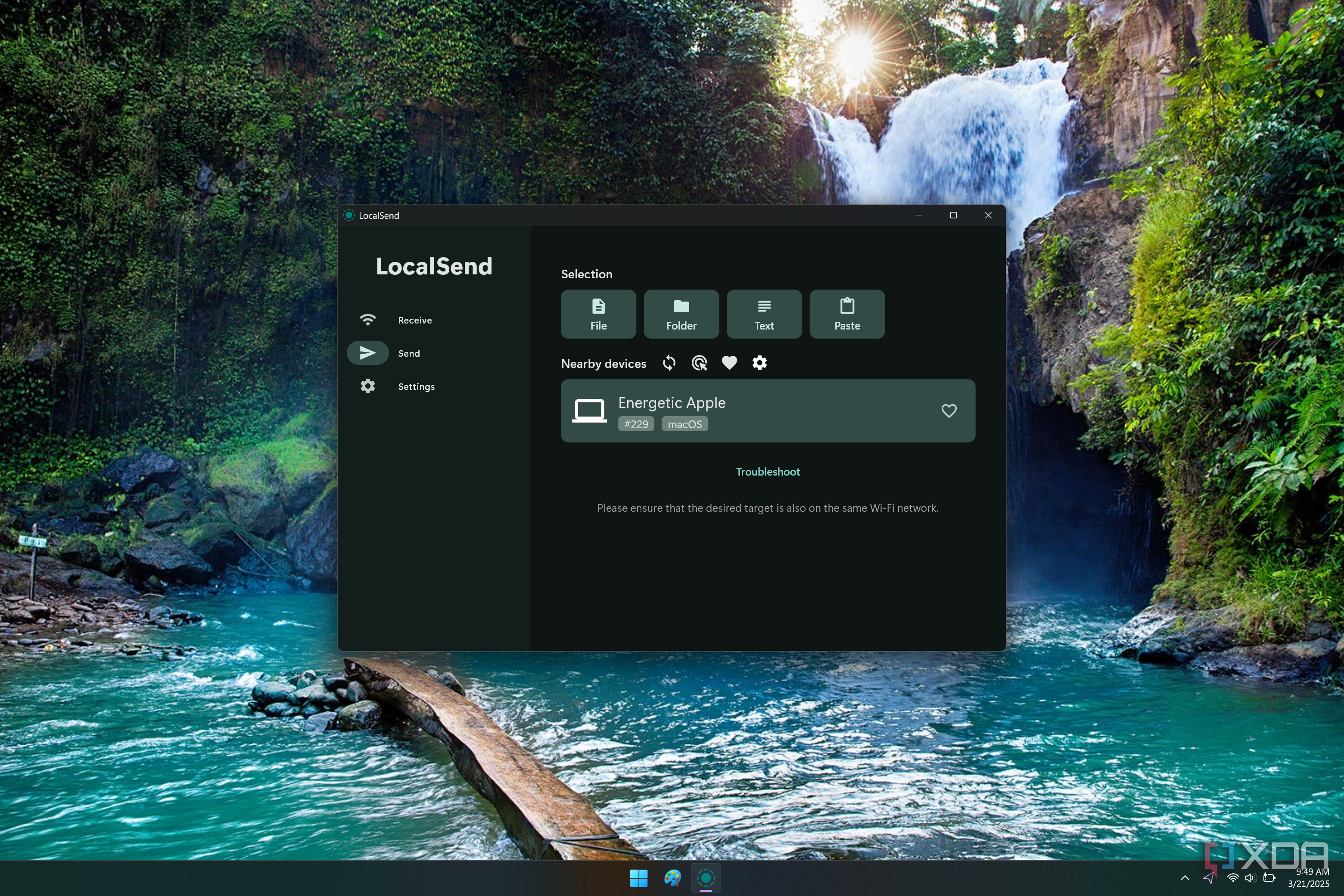This screenshot has height=896, width=1344.
Task: Click Paste to send clipboard contents
Action: (x=847, y=314)
